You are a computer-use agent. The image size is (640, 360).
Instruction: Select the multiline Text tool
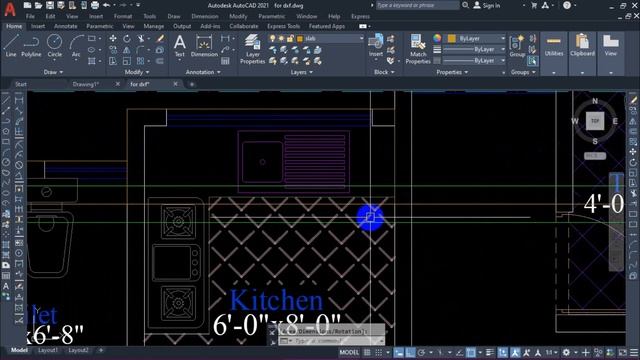pos(180,46)
